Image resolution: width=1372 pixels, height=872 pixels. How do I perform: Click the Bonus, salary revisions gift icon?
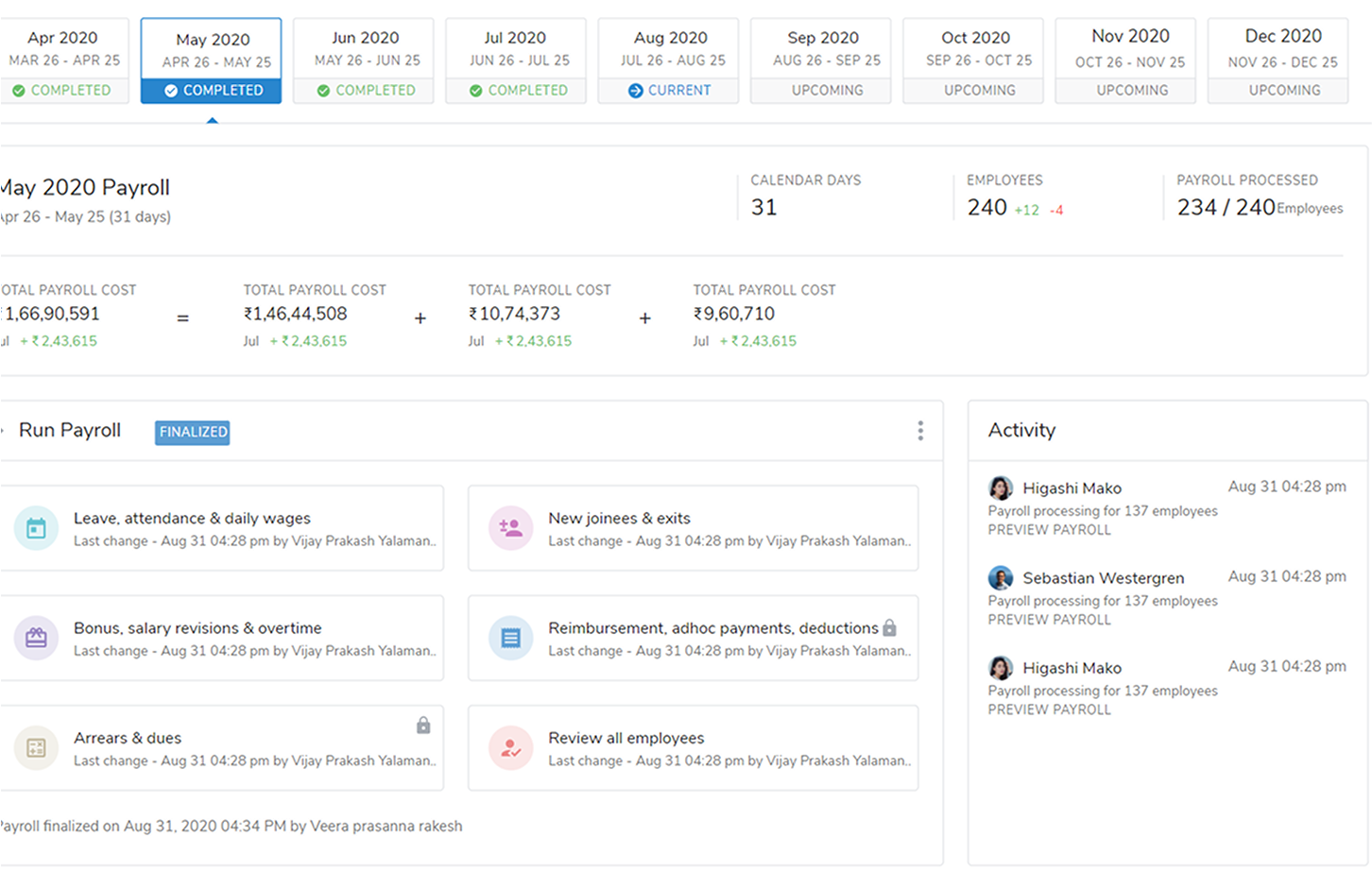coord(36,639)
